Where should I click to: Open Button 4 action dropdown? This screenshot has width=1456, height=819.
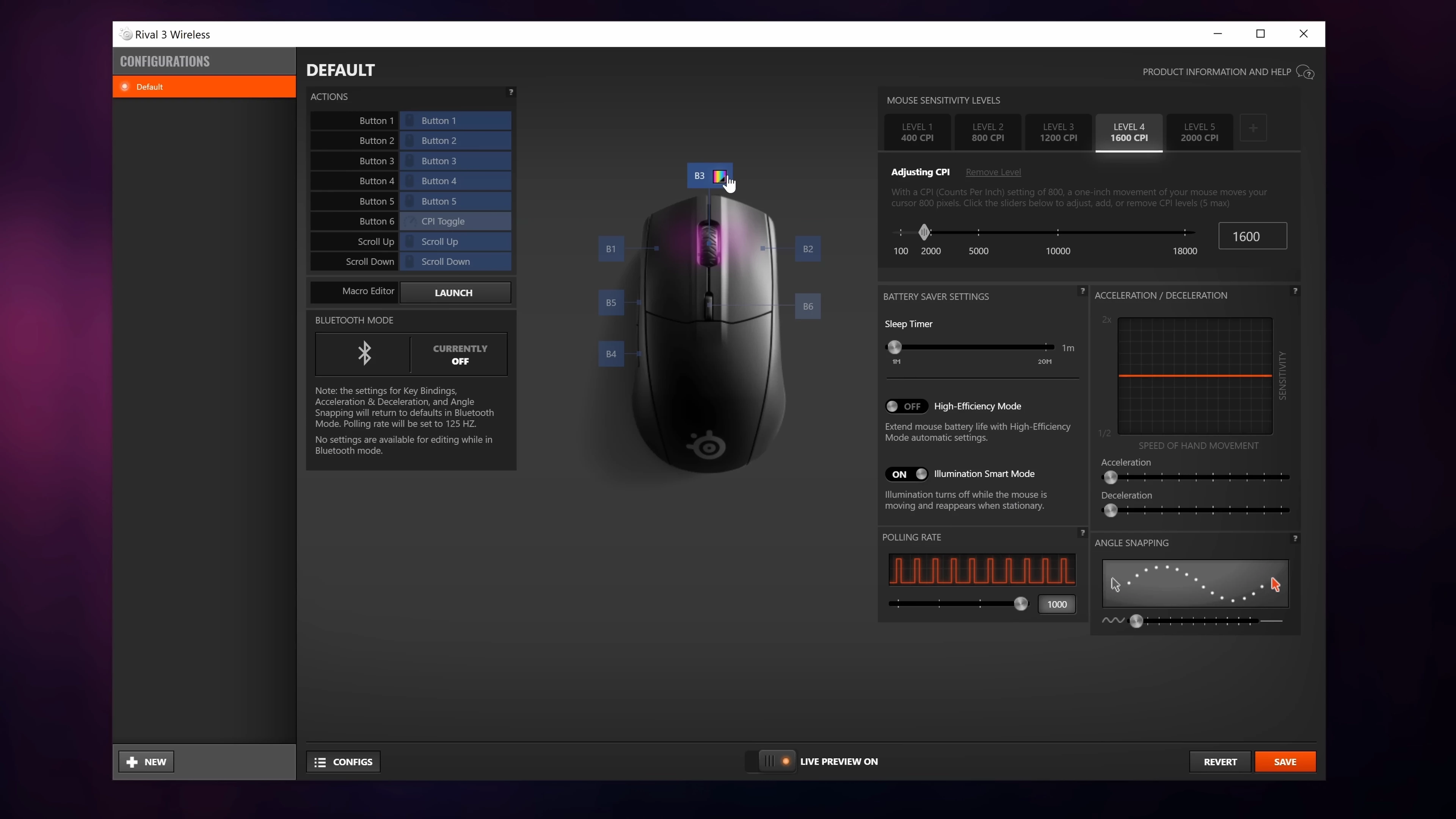[x=455, y=181]
